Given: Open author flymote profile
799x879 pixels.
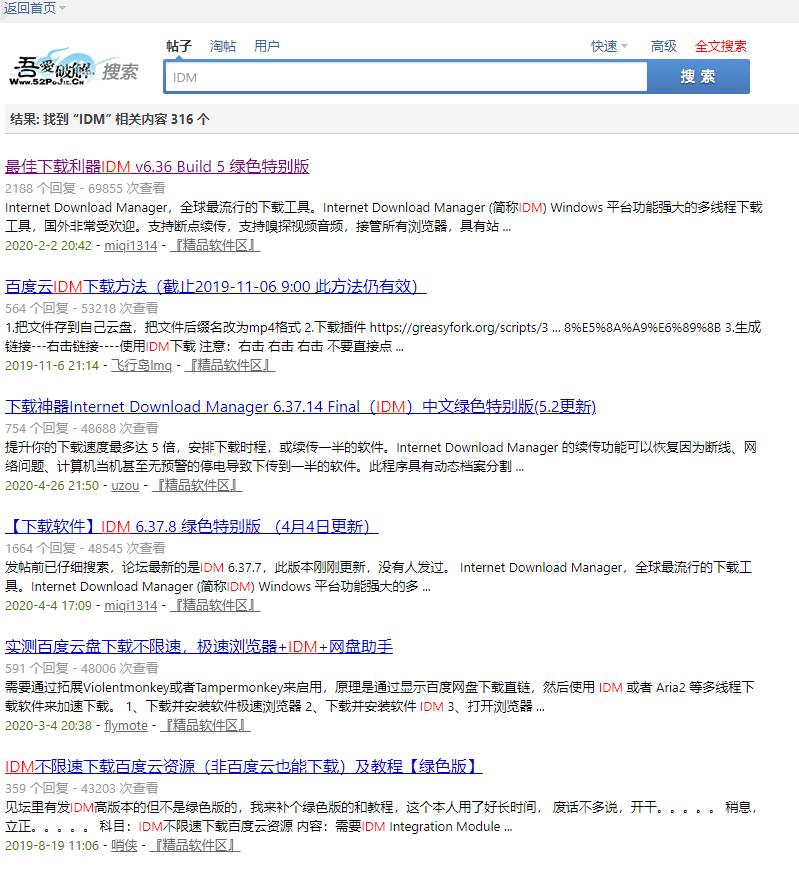Looking at the screenshot, I should pos(126,725).
